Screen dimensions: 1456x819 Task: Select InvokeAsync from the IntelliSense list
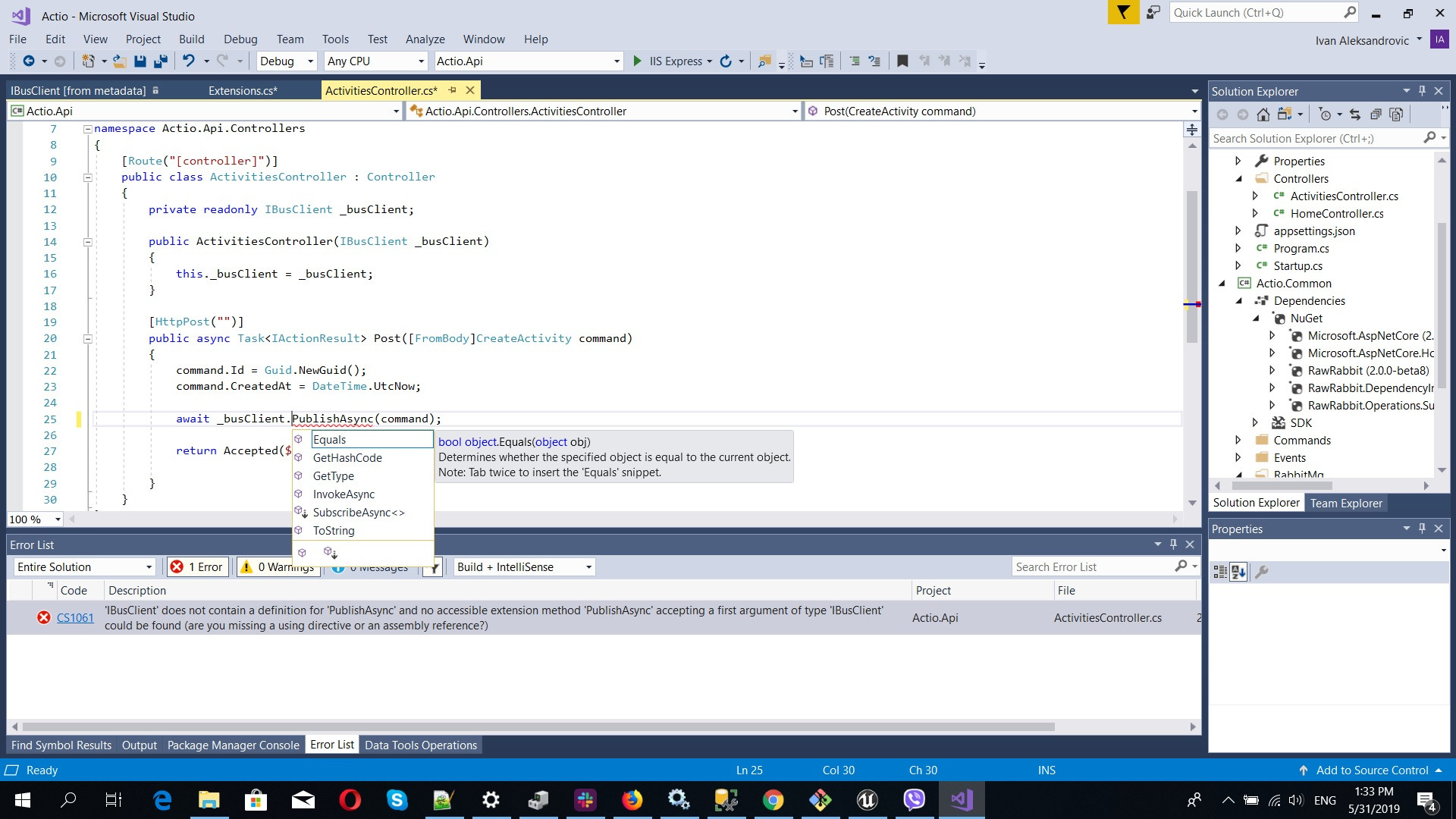(344, 494)
